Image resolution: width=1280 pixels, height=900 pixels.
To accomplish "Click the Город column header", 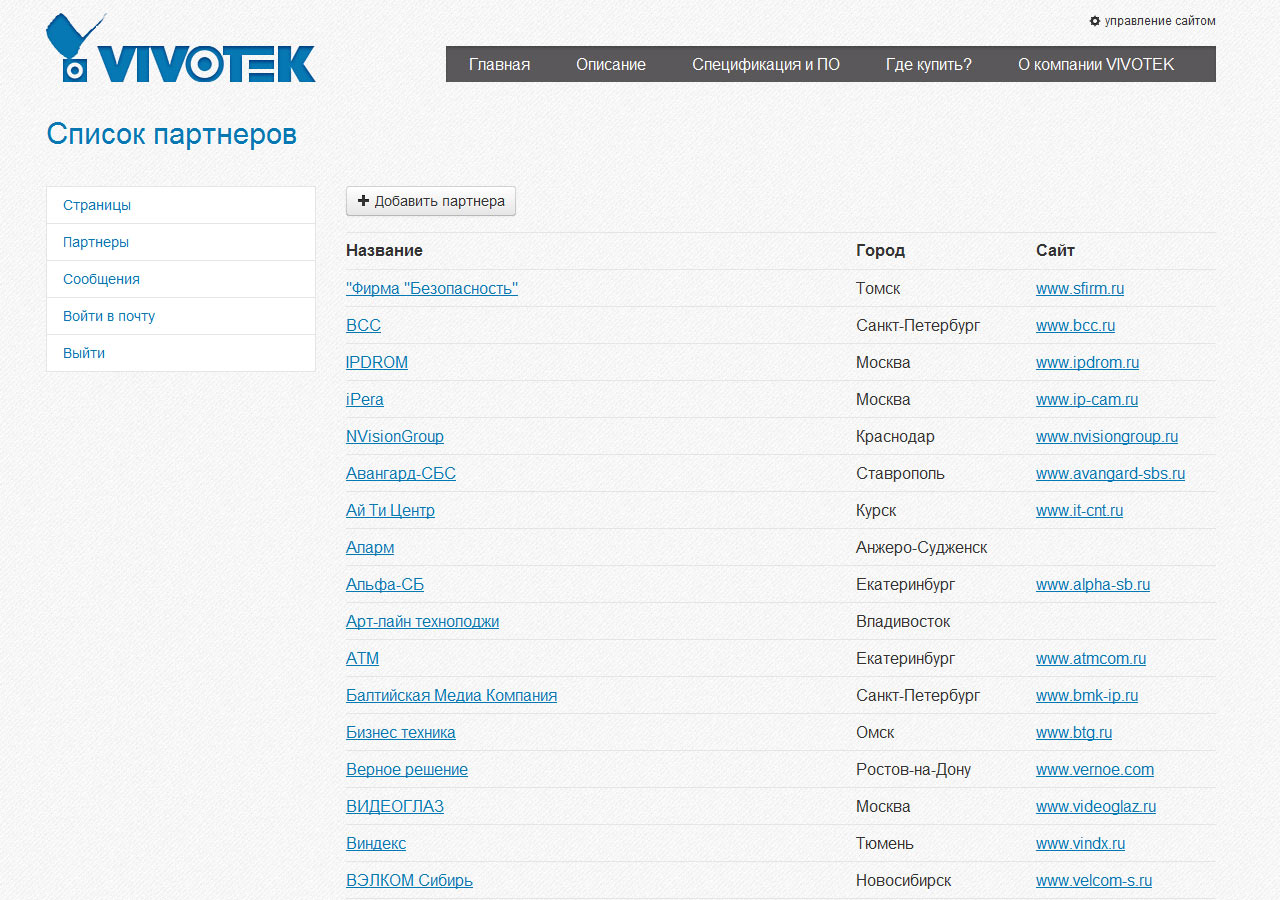I will (x=880, y=250).
